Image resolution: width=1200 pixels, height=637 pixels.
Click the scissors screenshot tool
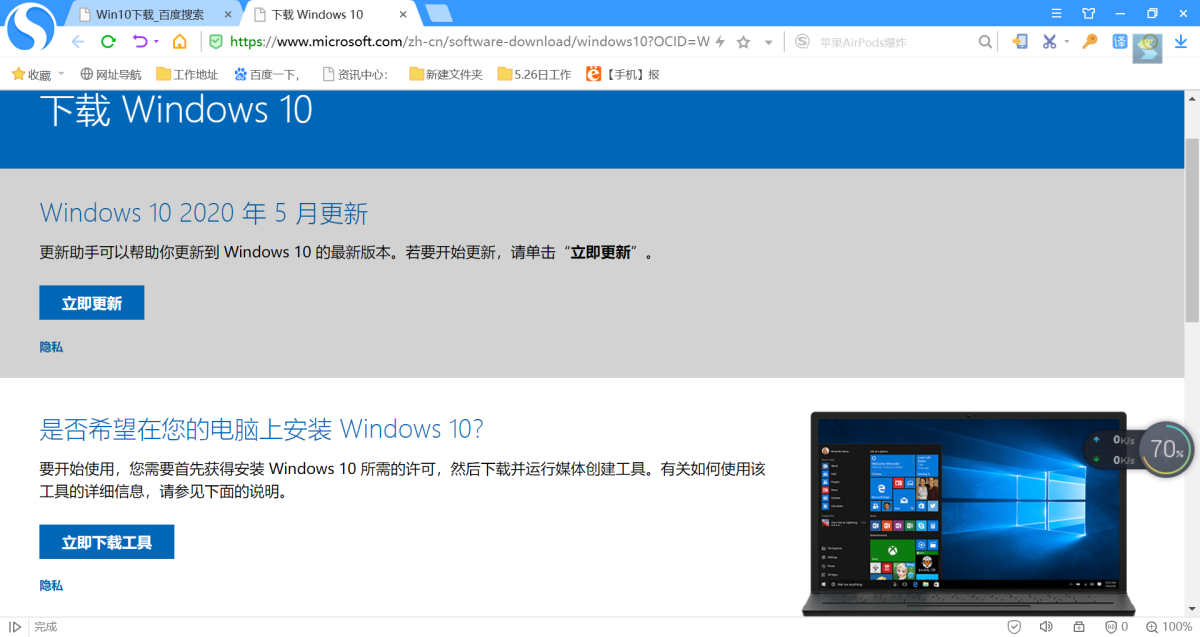click(1049, 42)
